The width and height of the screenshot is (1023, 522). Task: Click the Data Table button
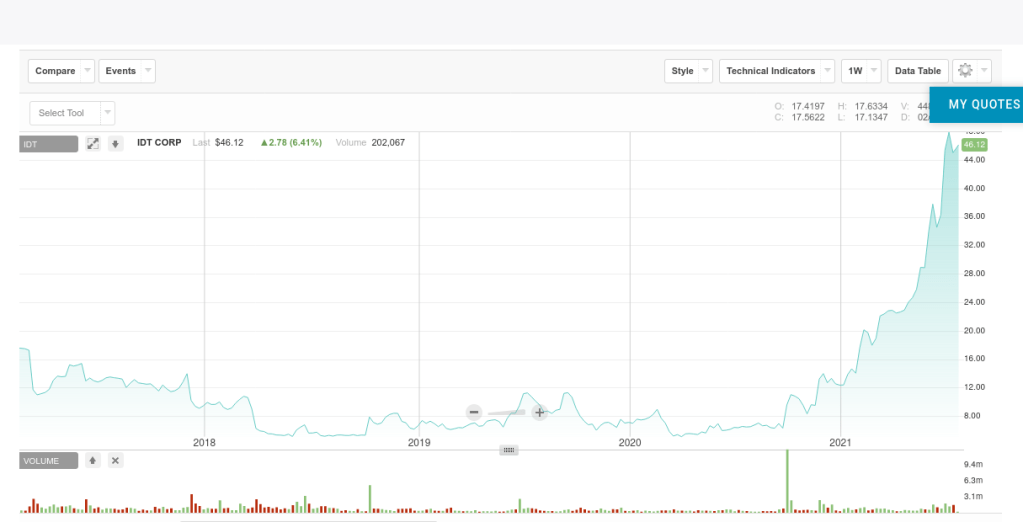(917, 71)
